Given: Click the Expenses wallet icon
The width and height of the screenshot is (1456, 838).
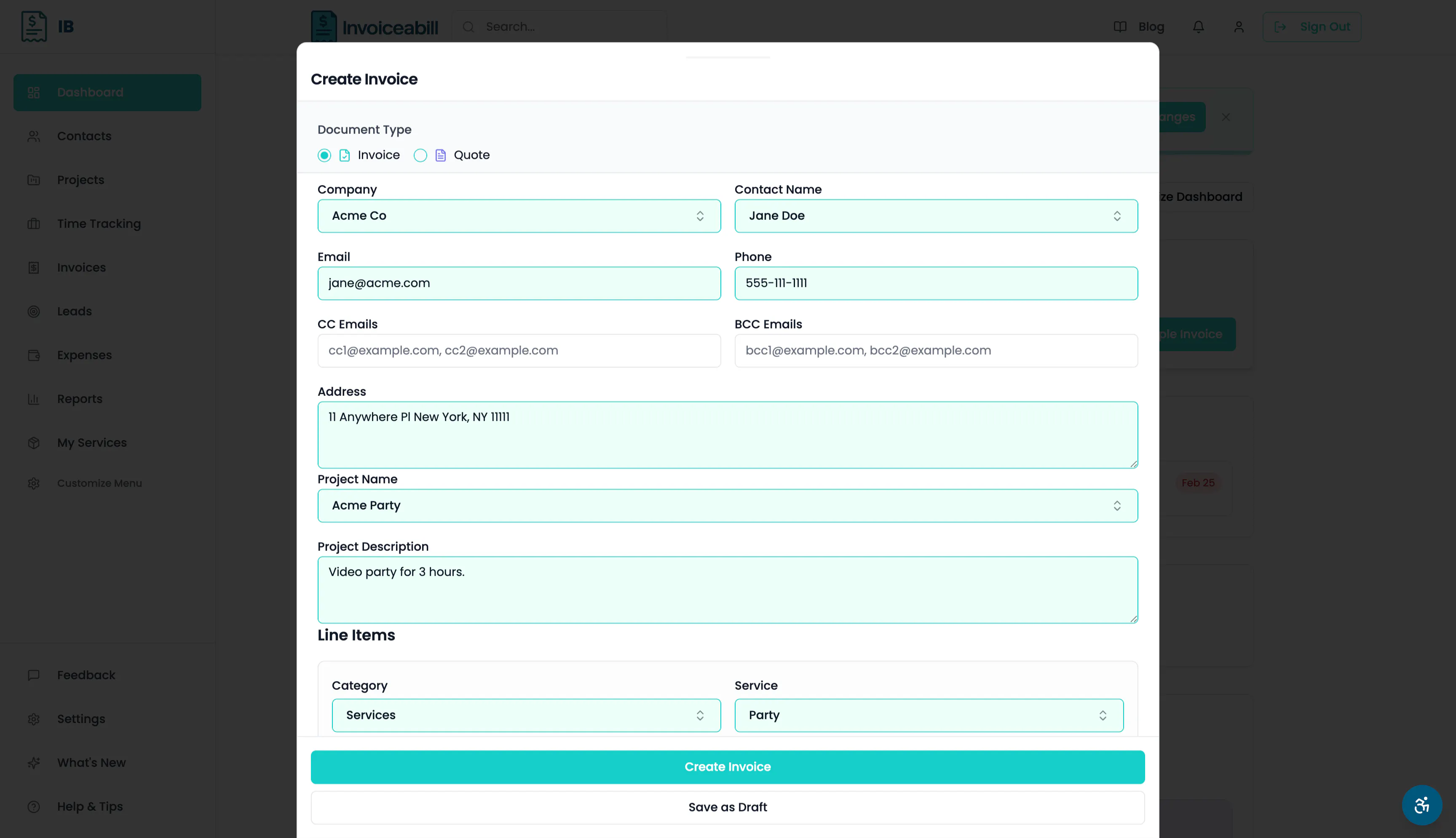Looking at the screenshot, I should (34, 355).
